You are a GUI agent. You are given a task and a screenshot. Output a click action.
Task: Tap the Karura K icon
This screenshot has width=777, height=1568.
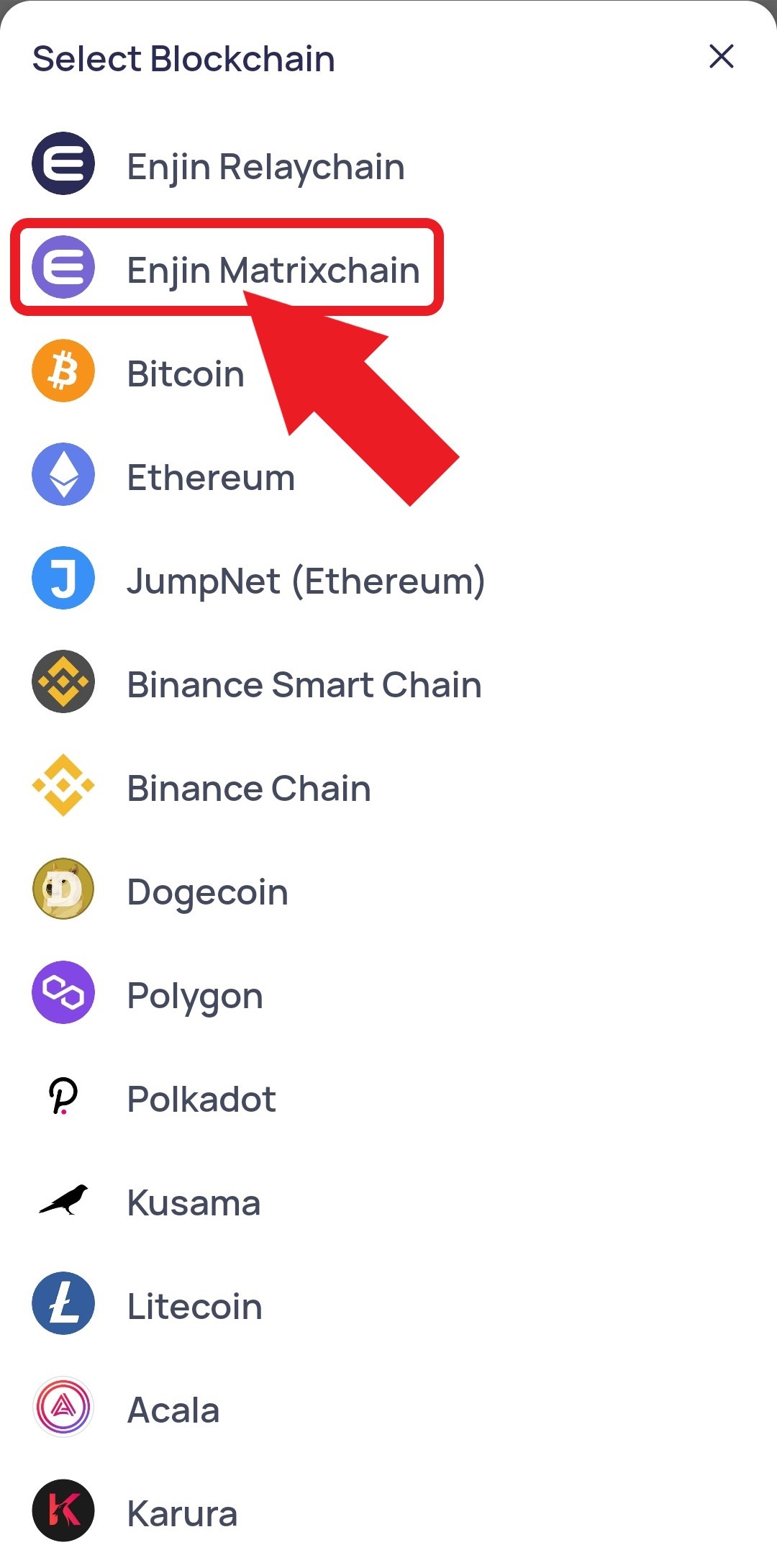[63, 1510]
